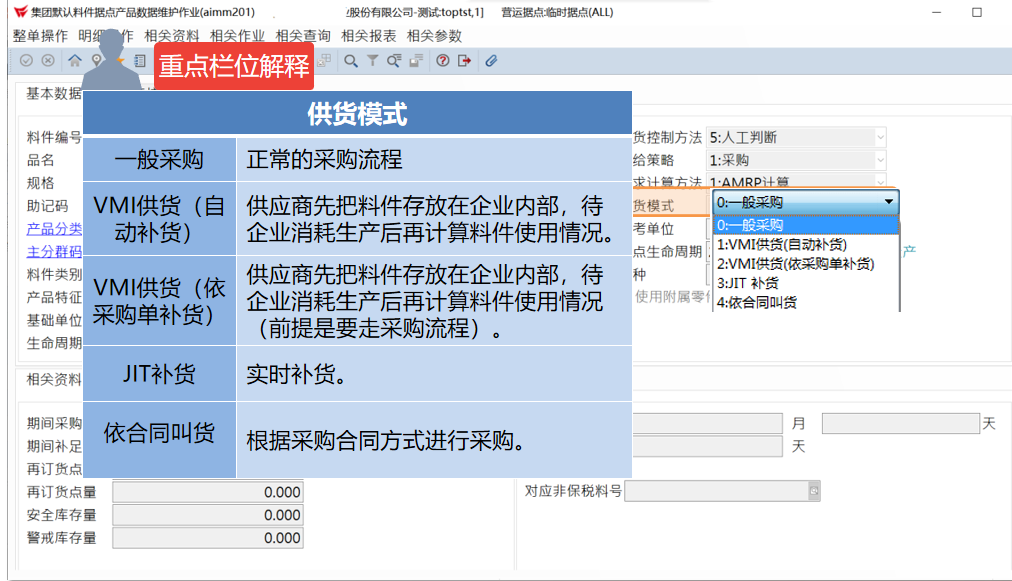Expand the 1:AMRP计算 calculation method dropdown
The image size is (1012, 581).
(x=880, y=181)
